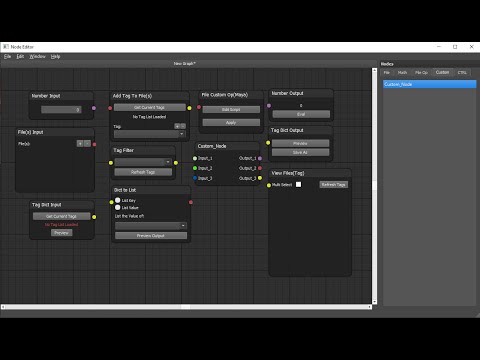Click the purple input socket of Number Output
The width and height of the screenshot is (480, 360).
(x=269, y=106)
